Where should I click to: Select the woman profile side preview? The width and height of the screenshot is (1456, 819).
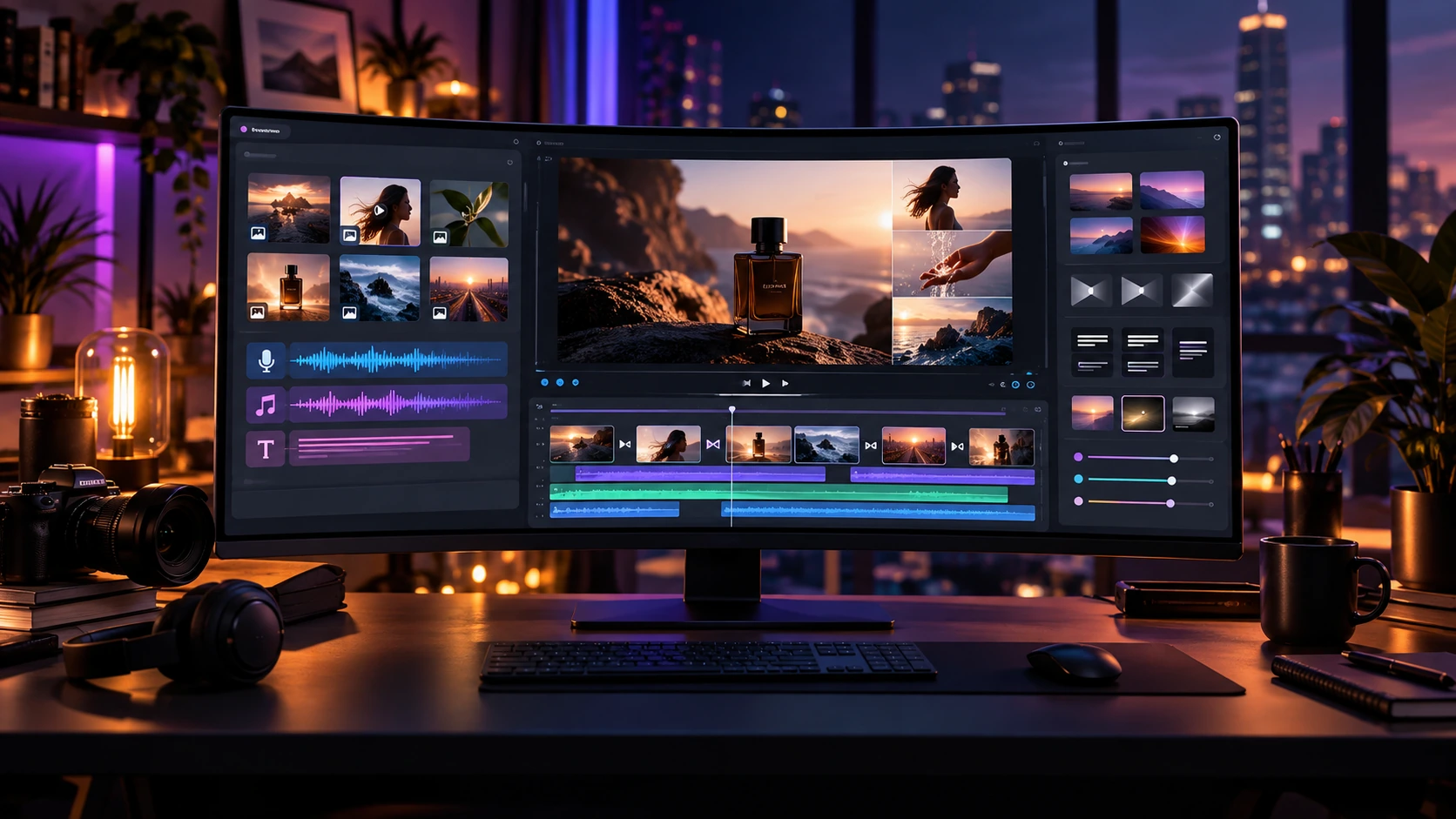(952, 195)
